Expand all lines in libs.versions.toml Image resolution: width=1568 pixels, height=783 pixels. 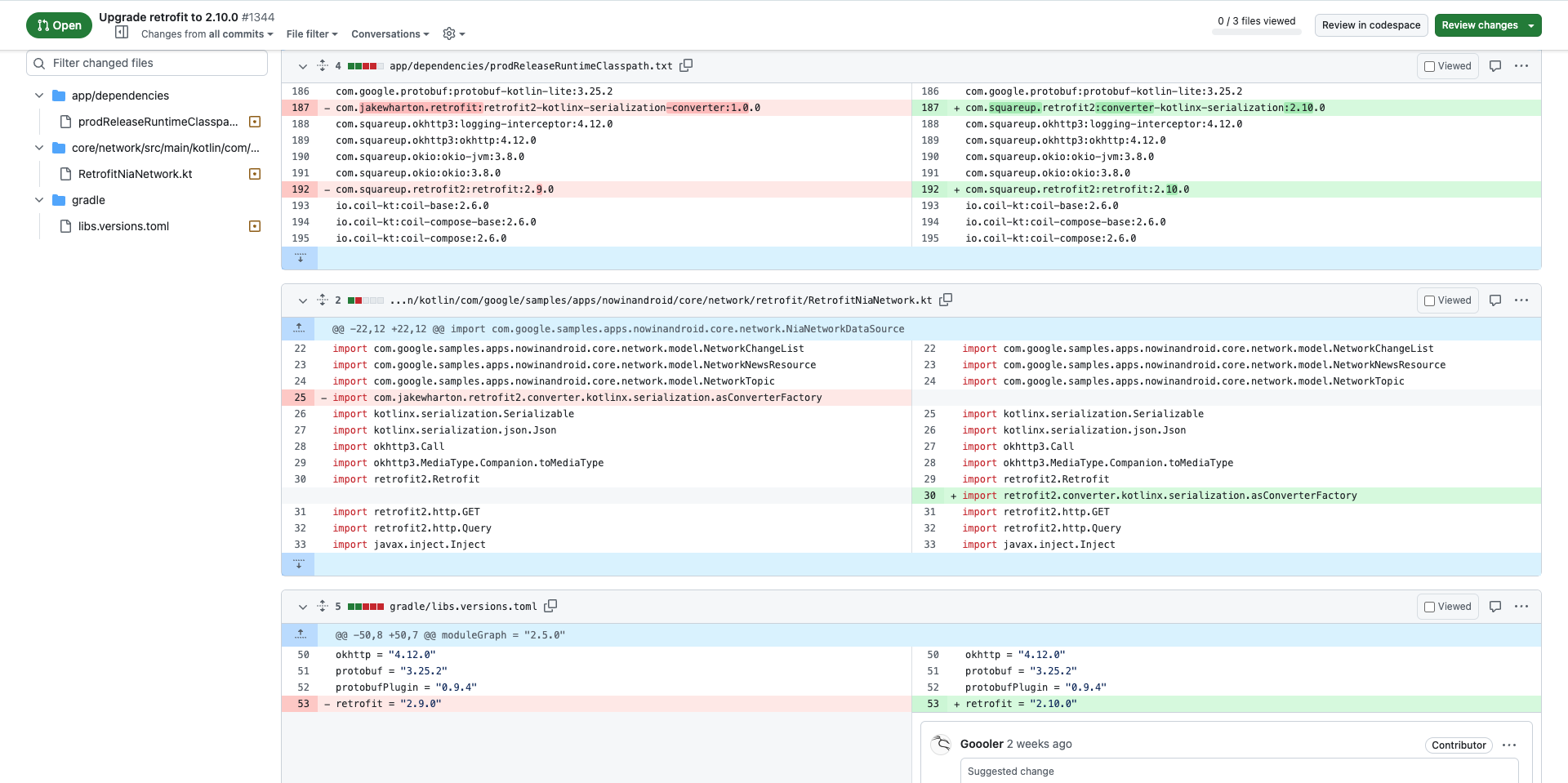pyautogui.click(x=323, y=606)
